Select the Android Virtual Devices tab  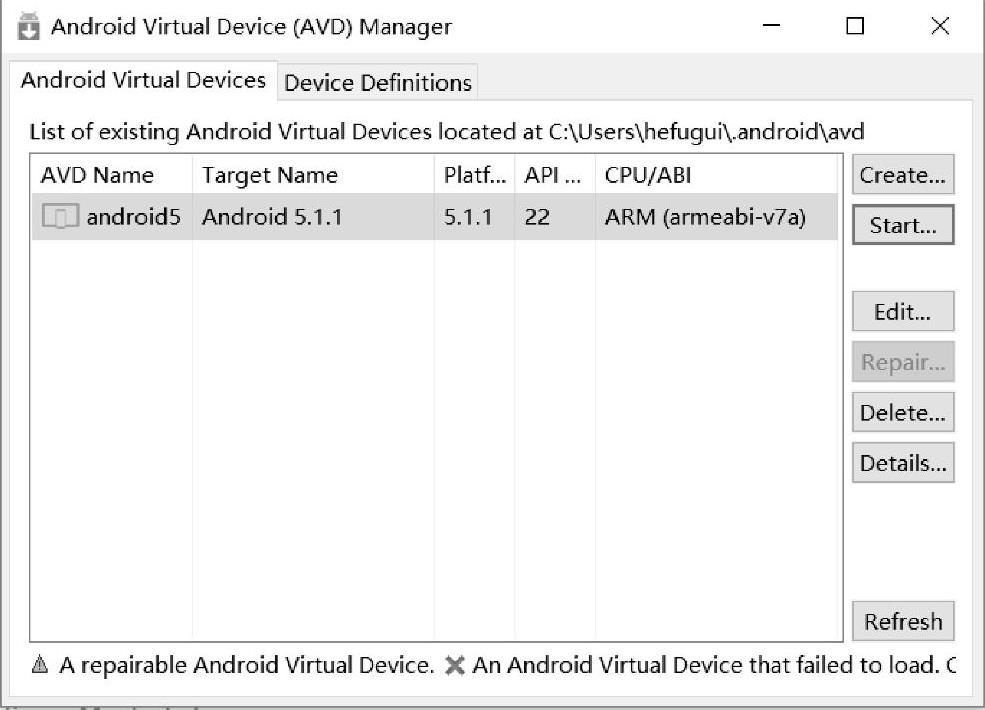pyautogui.click(x=143, y=80)
